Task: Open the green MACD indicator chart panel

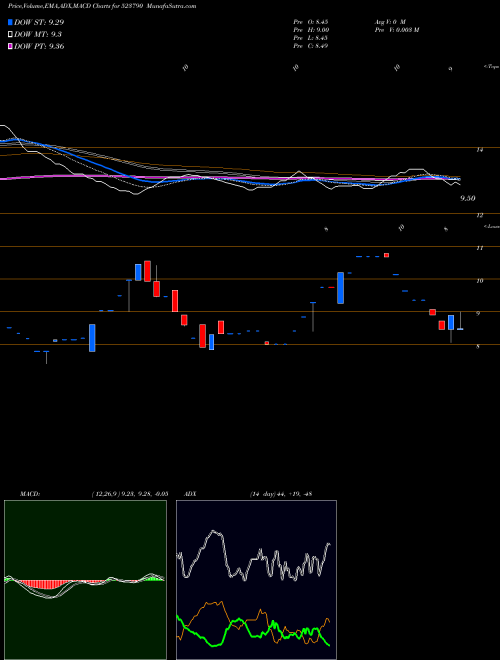Action: click(85, 580)
